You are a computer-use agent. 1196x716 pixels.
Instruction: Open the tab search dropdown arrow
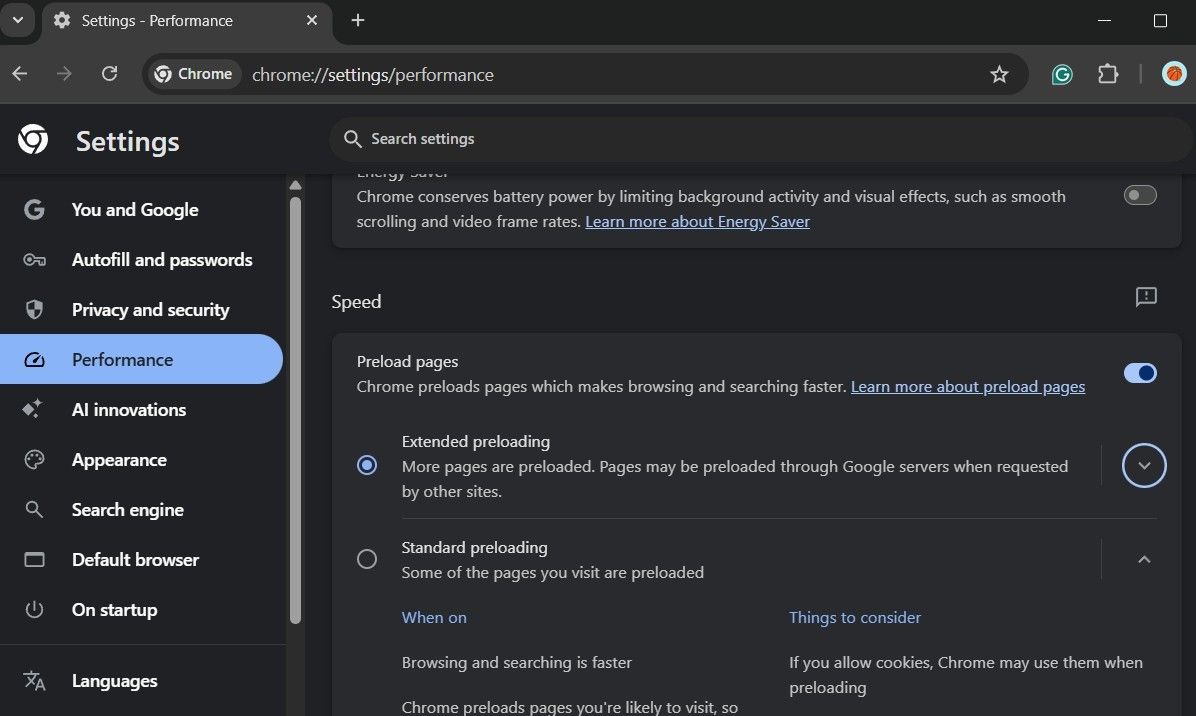[x=18, y=20]
